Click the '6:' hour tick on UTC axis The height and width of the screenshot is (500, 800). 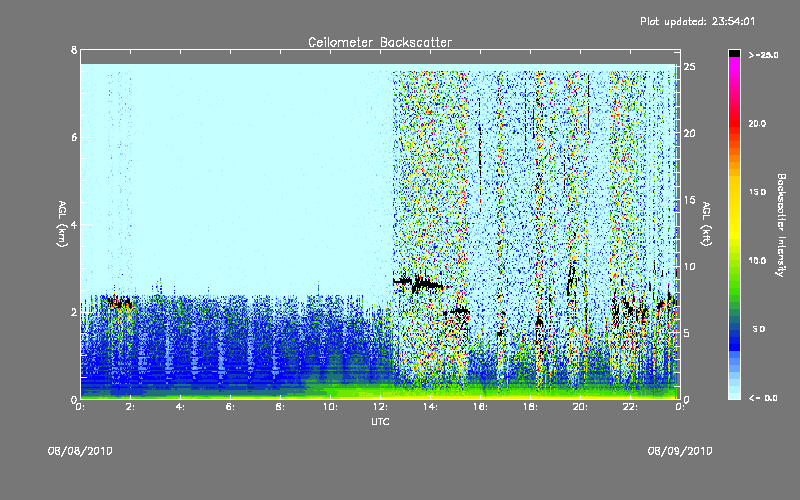tap(230, 407)
